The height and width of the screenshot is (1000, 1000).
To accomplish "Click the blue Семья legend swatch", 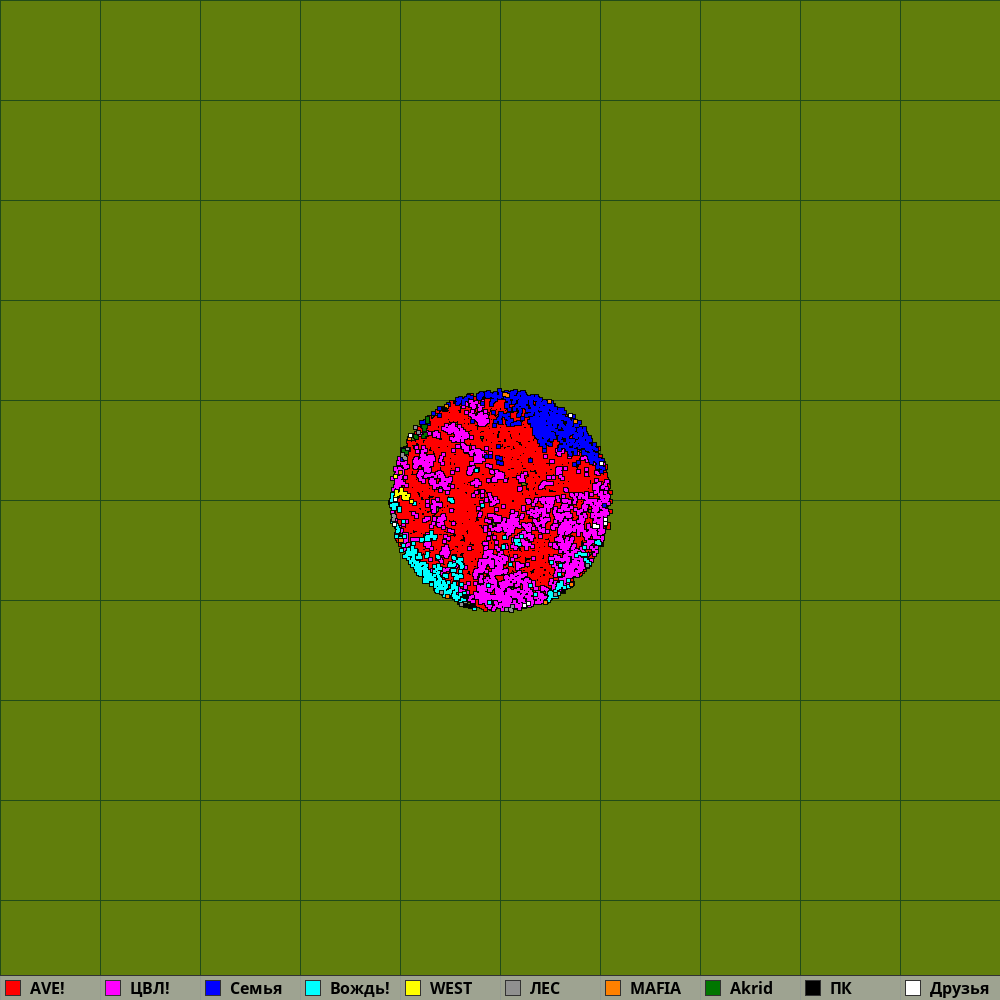I will tap(213, 988).
